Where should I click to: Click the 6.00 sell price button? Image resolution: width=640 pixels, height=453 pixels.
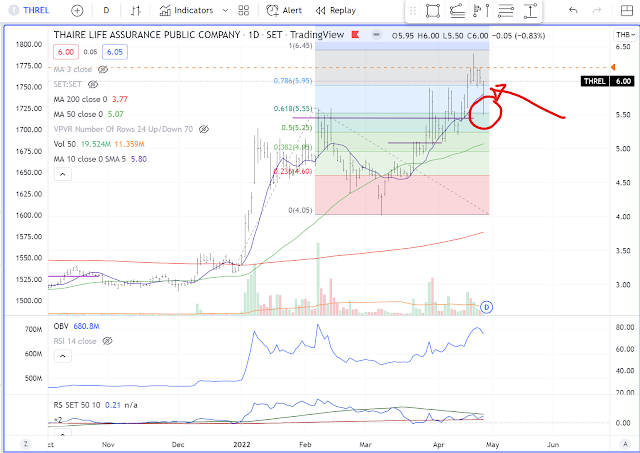coord(66,52)
